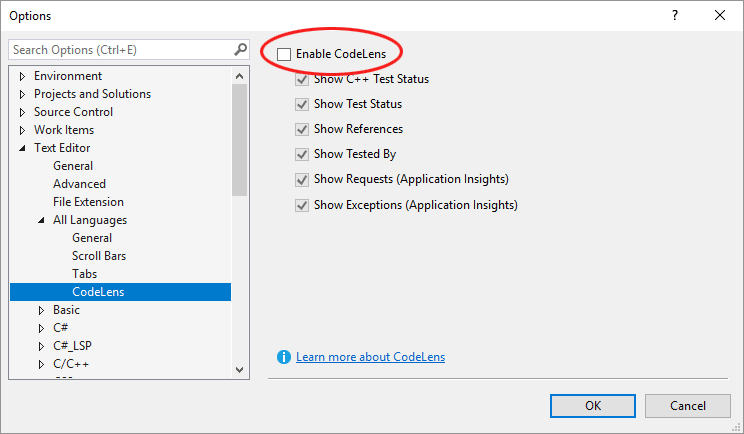Expand the C# language node
Viewport: 744px width, 434px height.
[42, 328]
